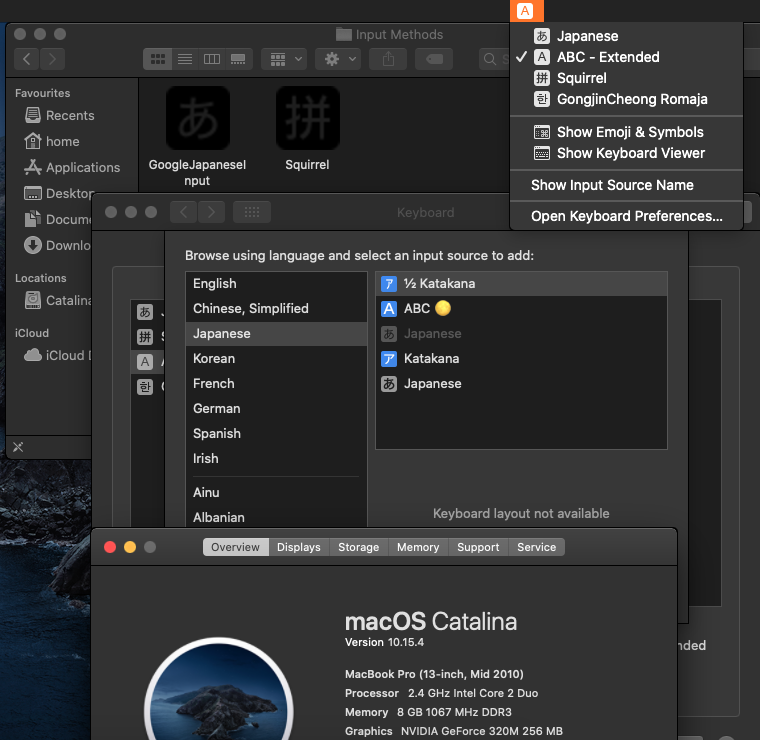Switch to Displays tab

(299, 547)
